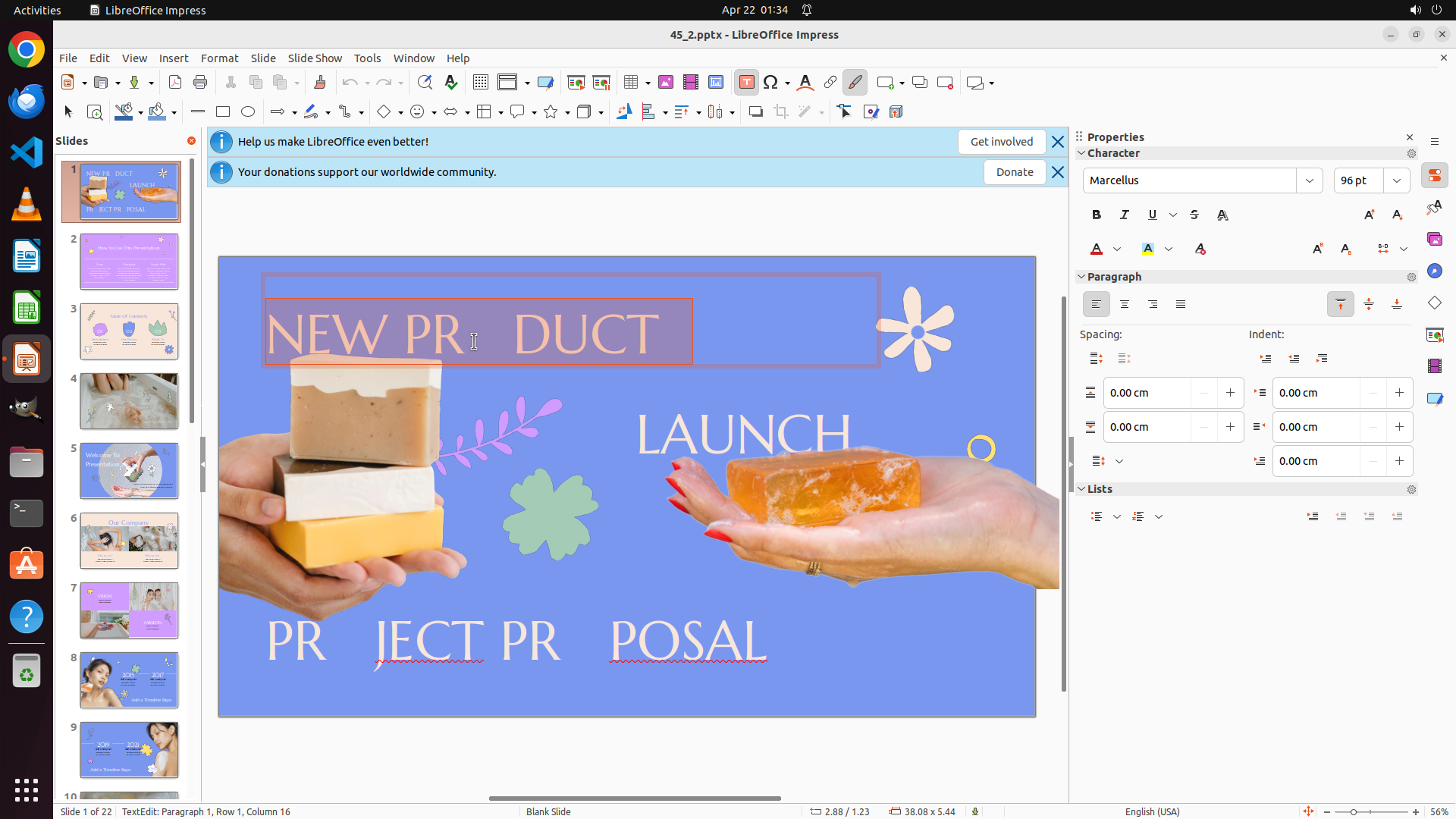The height and width of the screenshot is (819, 1456).
Task: Open the Slide Show menu
Action: pos(315,58)
